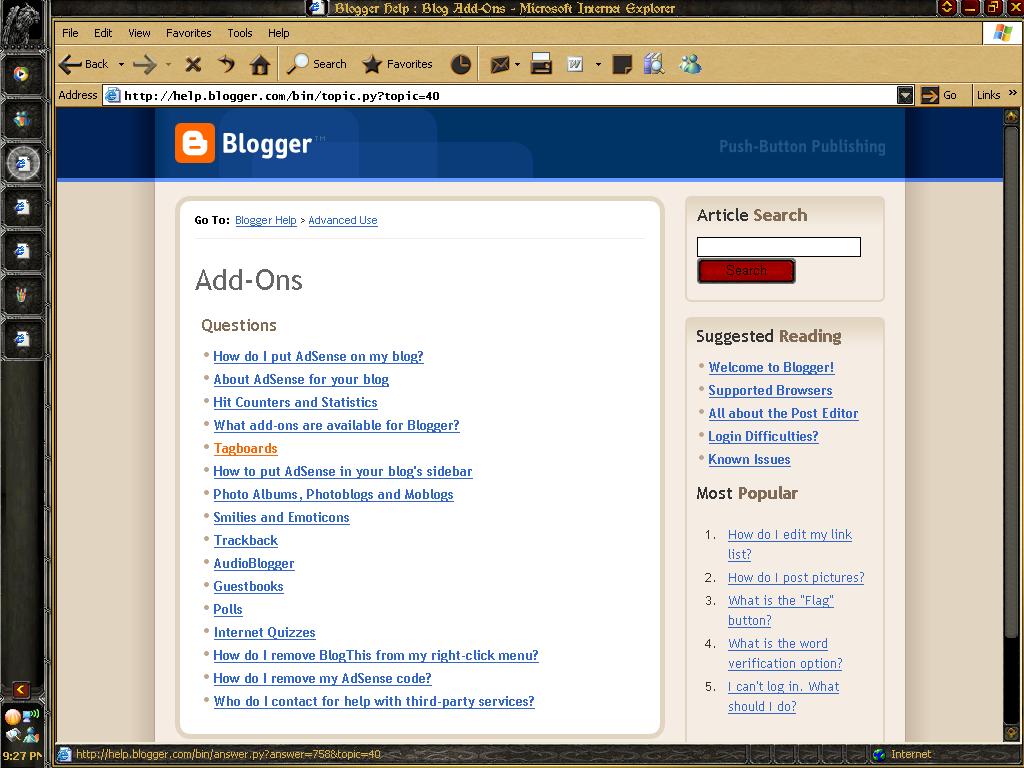Image resolution: width=1024 pixels, height=768 pixels.
Task: Stop page loading with the X icon
Action: click(193, 64)
